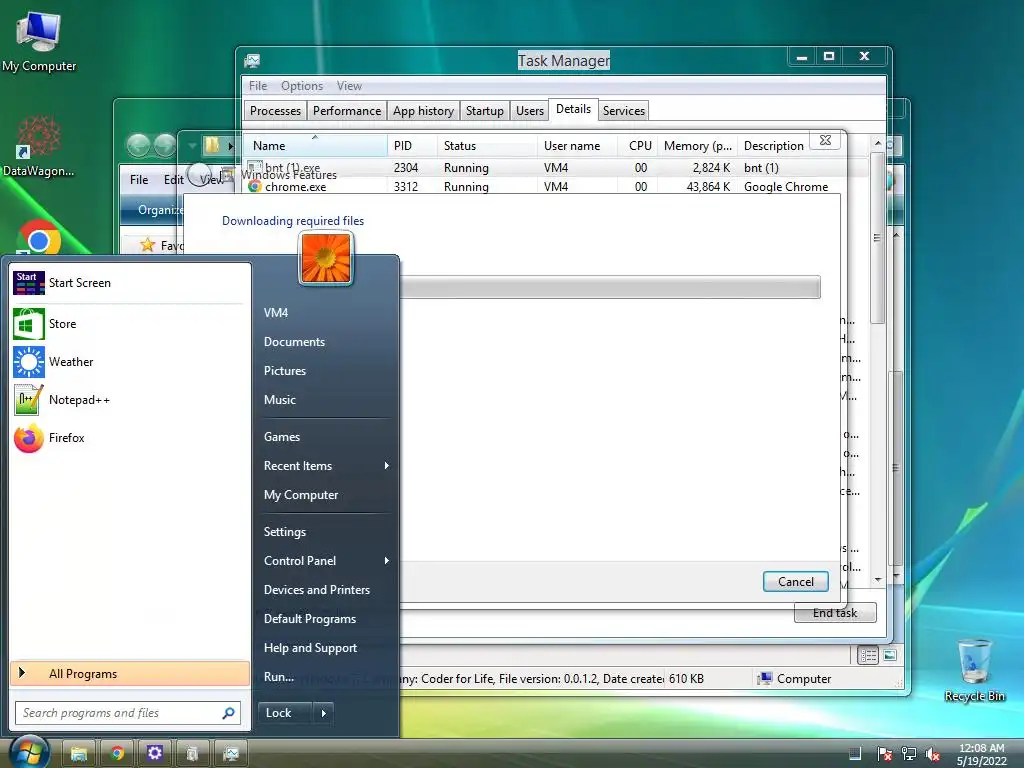The image size is (1024, 768).
Task: Sort by the Name column header
Action: [316, 146]
